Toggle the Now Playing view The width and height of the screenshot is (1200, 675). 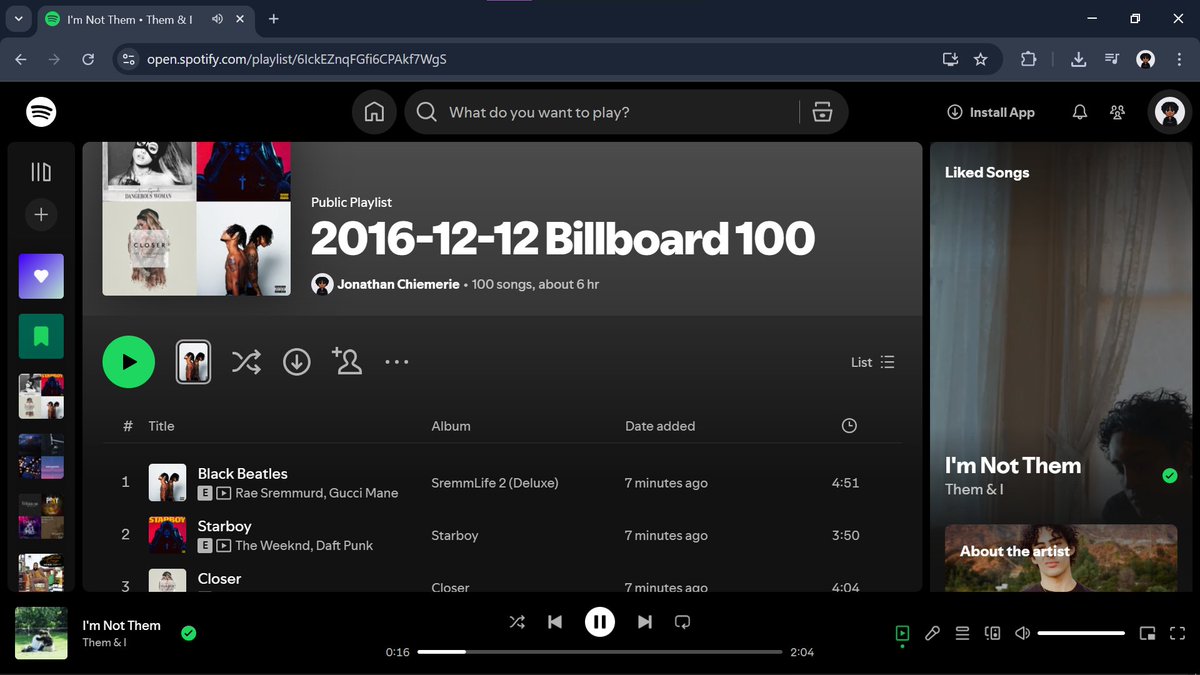point(902,633)
